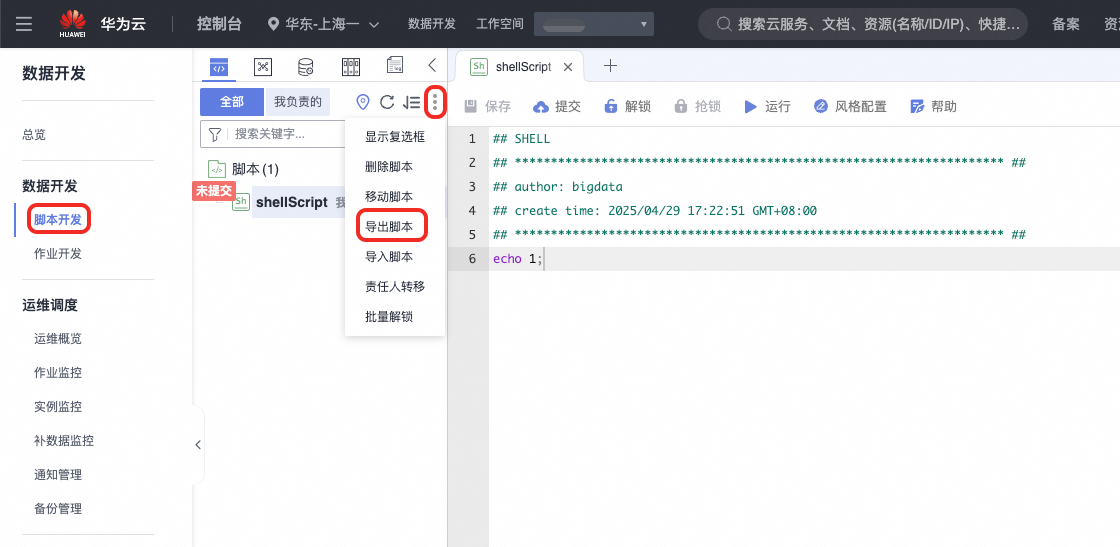
Task: Open the fifth panel document icon
Action: (394, 66)
